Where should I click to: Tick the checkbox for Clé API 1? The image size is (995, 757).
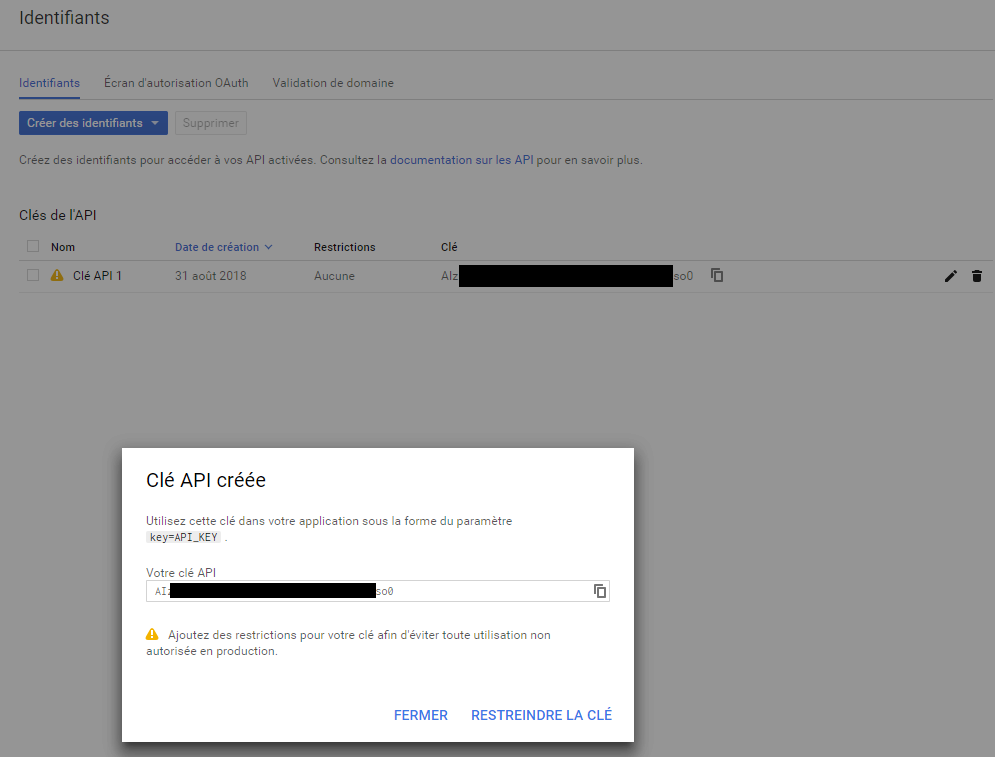33,275
